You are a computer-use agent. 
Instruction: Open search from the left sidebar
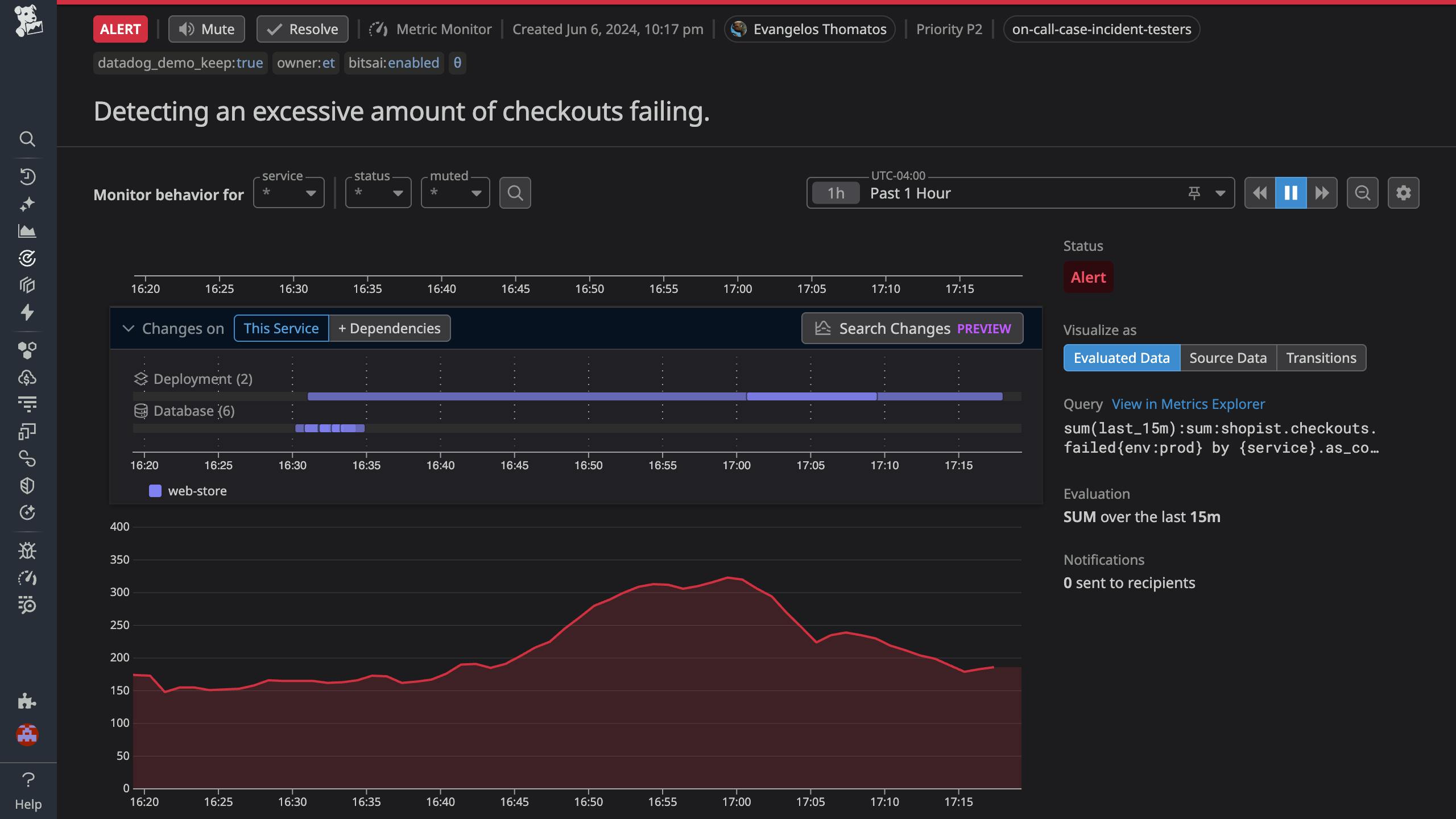coord(27,139)
